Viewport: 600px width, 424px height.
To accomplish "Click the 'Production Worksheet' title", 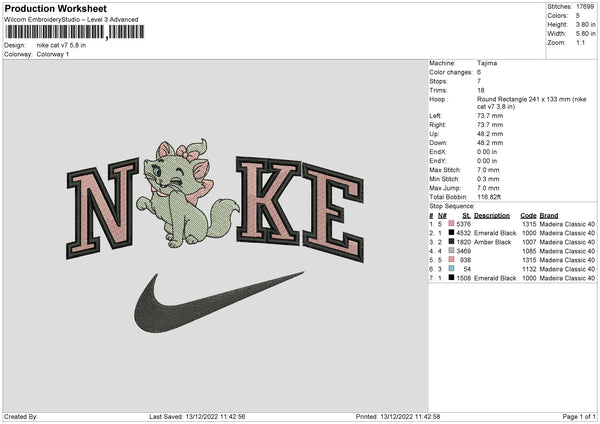I will tap(56, 8).
